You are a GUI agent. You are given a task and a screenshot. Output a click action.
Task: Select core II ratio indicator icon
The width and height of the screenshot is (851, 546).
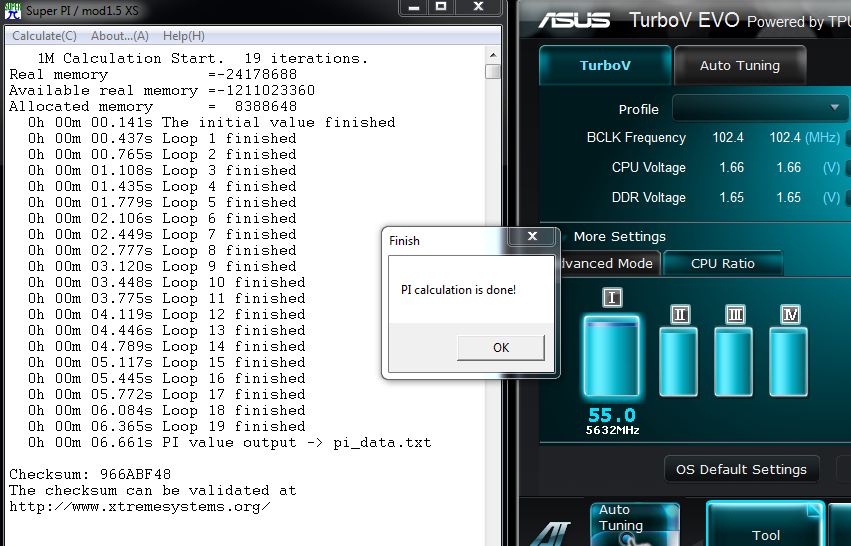pyautogui.click(x=679, y=314)
